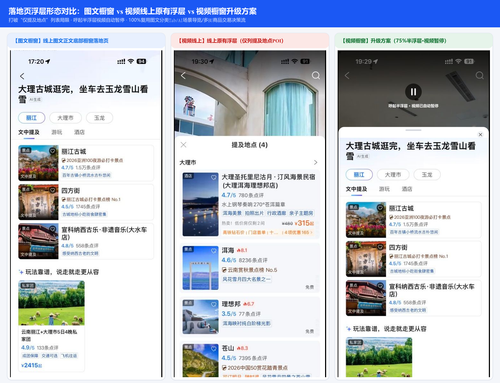The width and height of the screenshot is (500, 383).
Task: Open 理想邦 thumbnail in middle phone
Action: pyautogui.click(x=201, y=317)
